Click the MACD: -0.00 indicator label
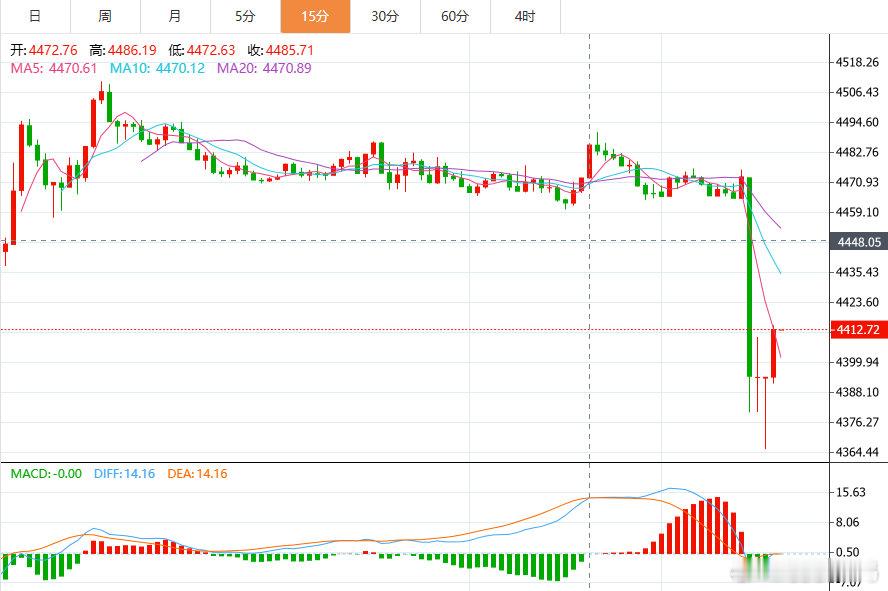 point(46,474)
